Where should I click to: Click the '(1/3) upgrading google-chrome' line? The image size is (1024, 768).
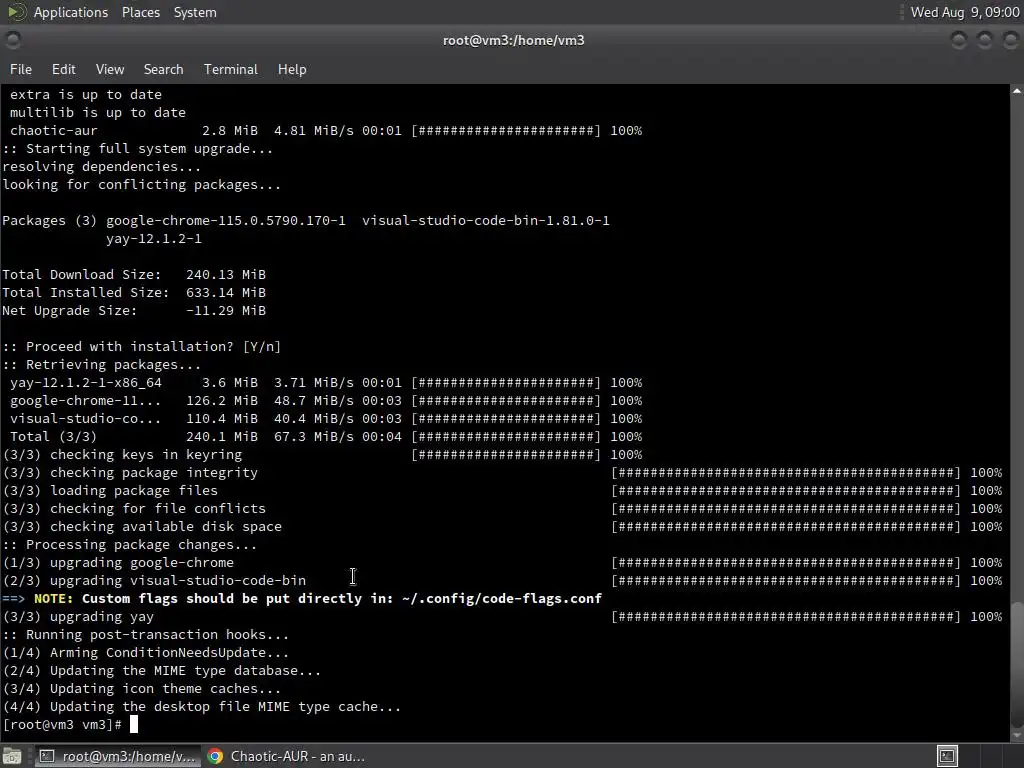(118, 563)
